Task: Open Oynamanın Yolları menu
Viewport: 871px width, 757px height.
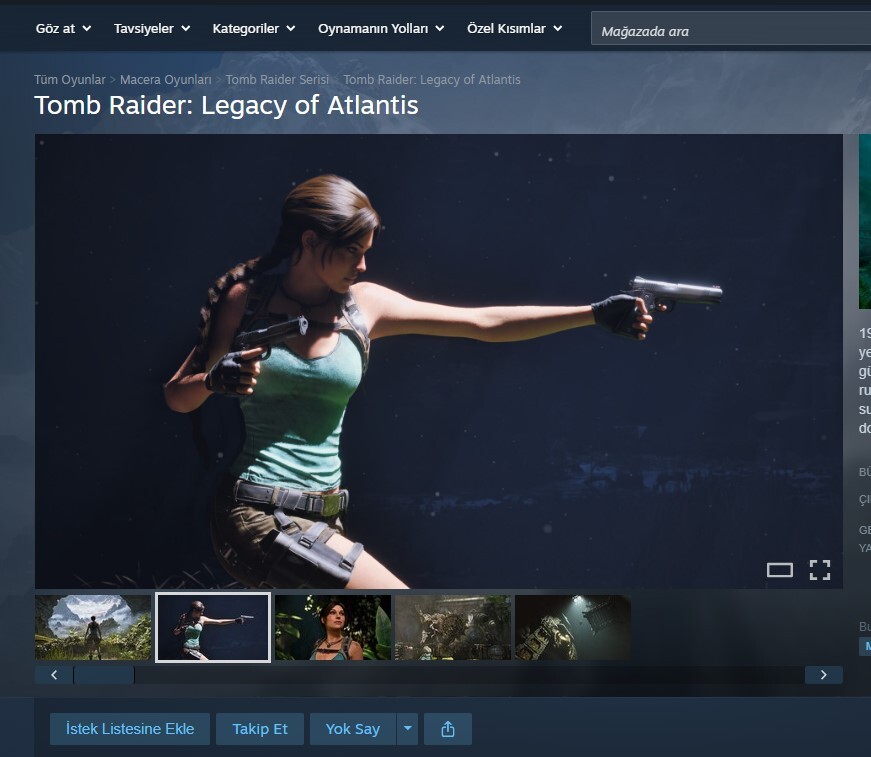Action: point(380,29)
